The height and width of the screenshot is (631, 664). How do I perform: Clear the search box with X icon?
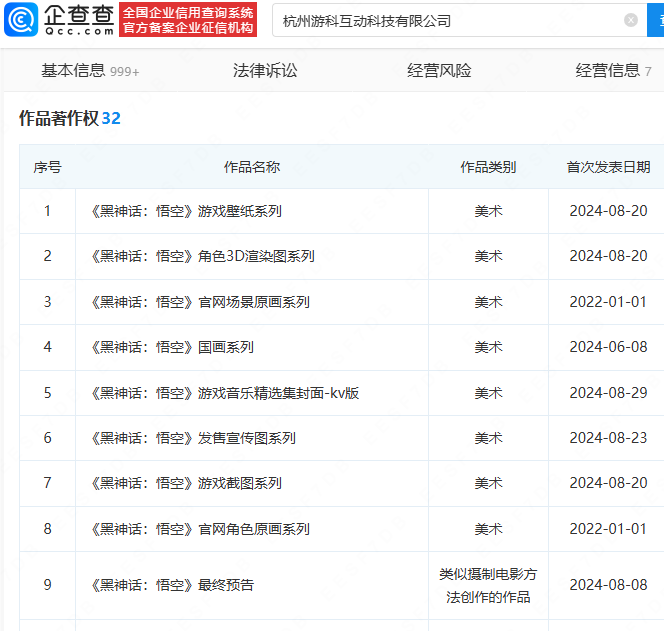(x=631, y=20)
